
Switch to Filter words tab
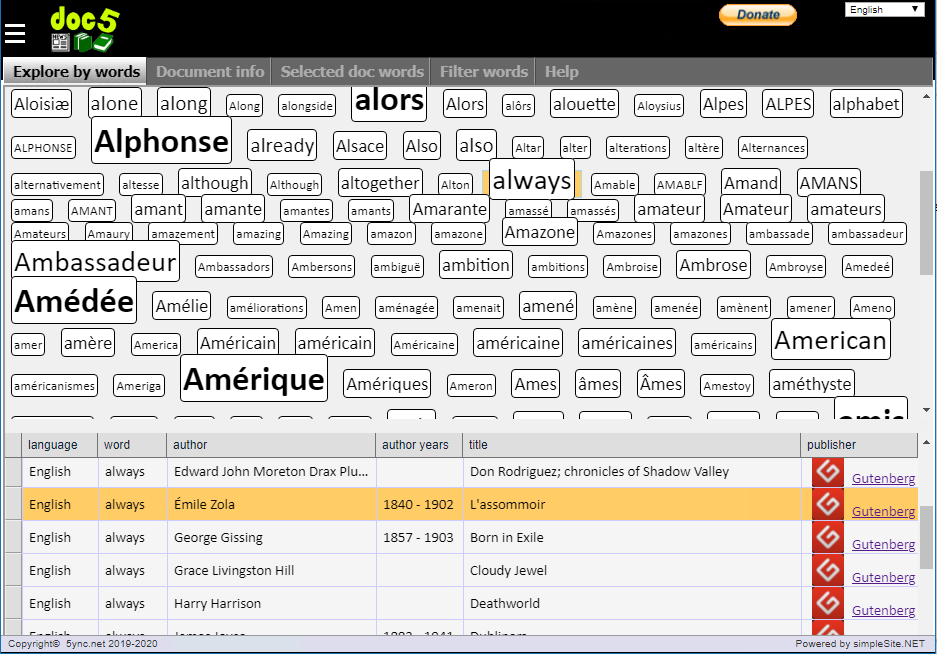483,72
